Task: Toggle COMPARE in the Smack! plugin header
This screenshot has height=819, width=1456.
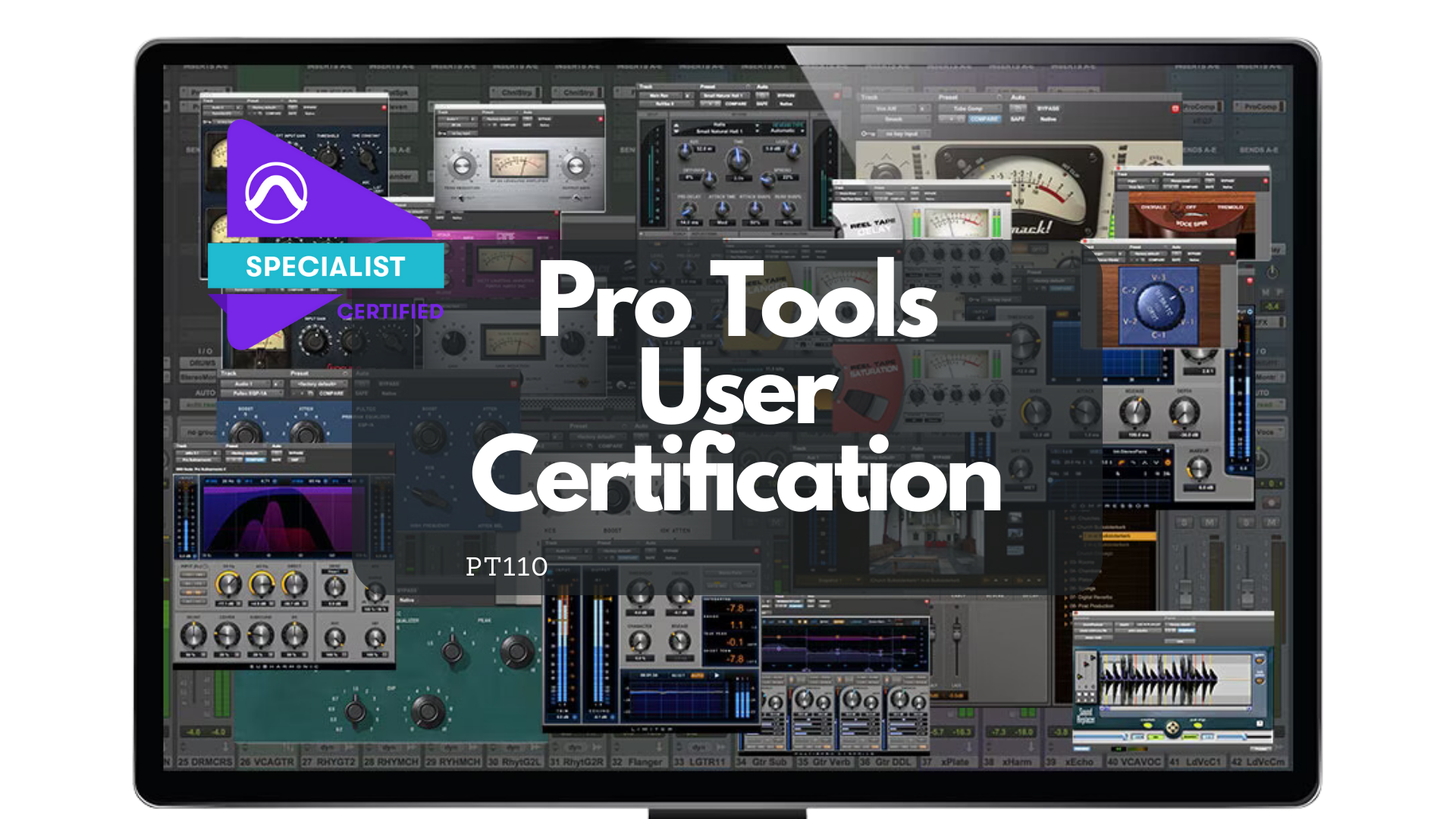Action: coord(984,119)
